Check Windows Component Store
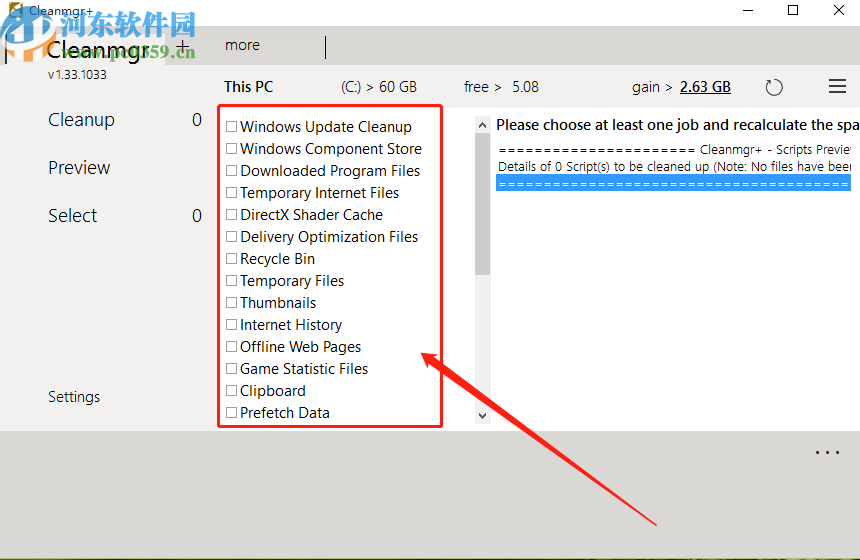Viewport: 860px width, 560px height. 231,149
